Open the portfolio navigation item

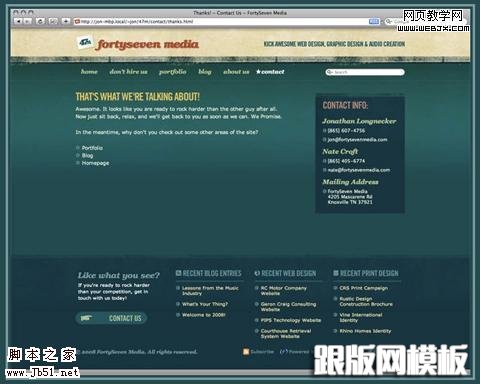[x=172, y=72]
